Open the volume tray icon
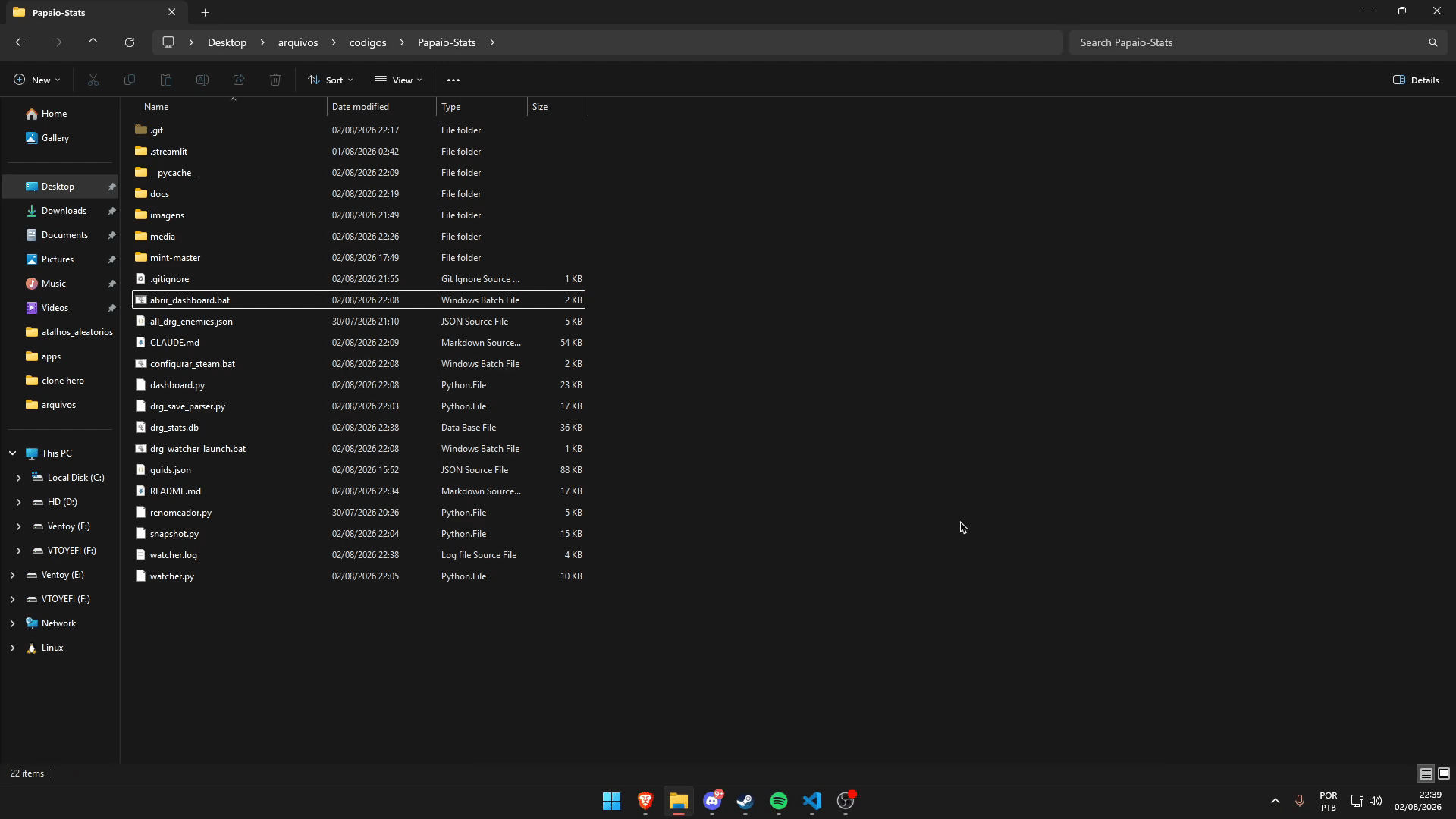The height and width of the screenshot is (819, 1456). point(1376,801)
